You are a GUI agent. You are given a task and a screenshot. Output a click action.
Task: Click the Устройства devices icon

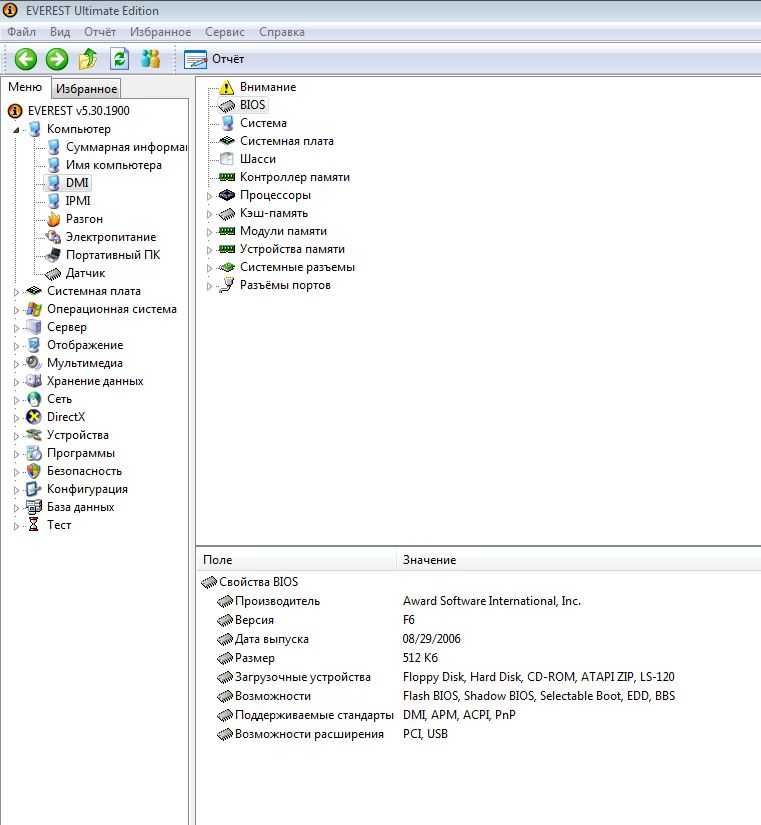click(x=34, y=435)
